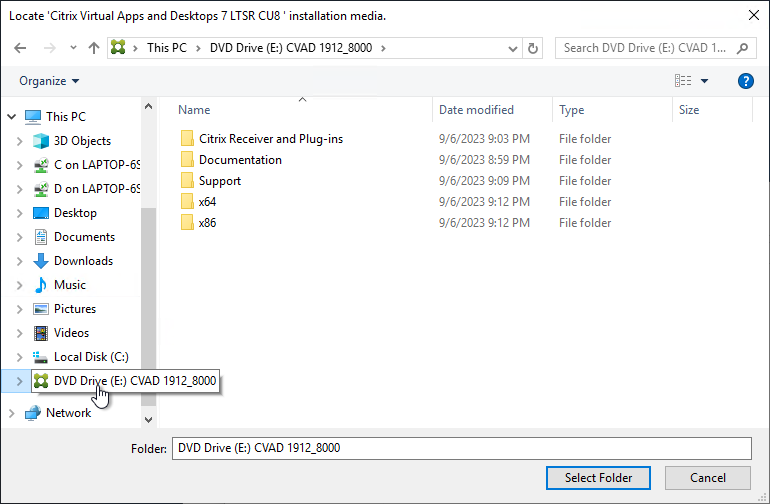Select Local Disk (C:) drive icon
This screenshot has height=504, width=770.
click(x=41, y=357)
